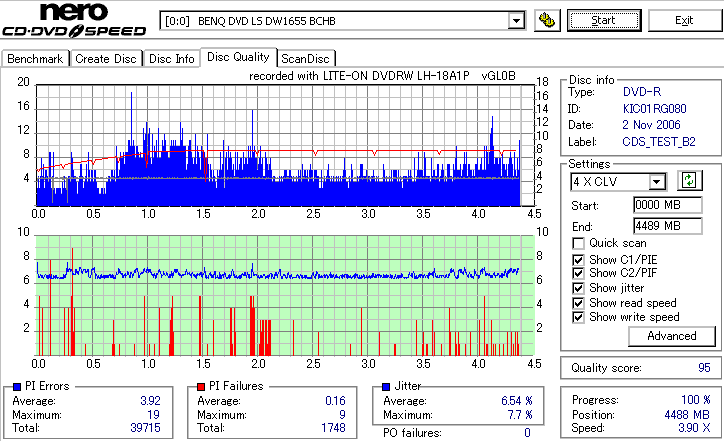Click the PI Failures total 1748

pyautogui.click(x=333, y=428)
